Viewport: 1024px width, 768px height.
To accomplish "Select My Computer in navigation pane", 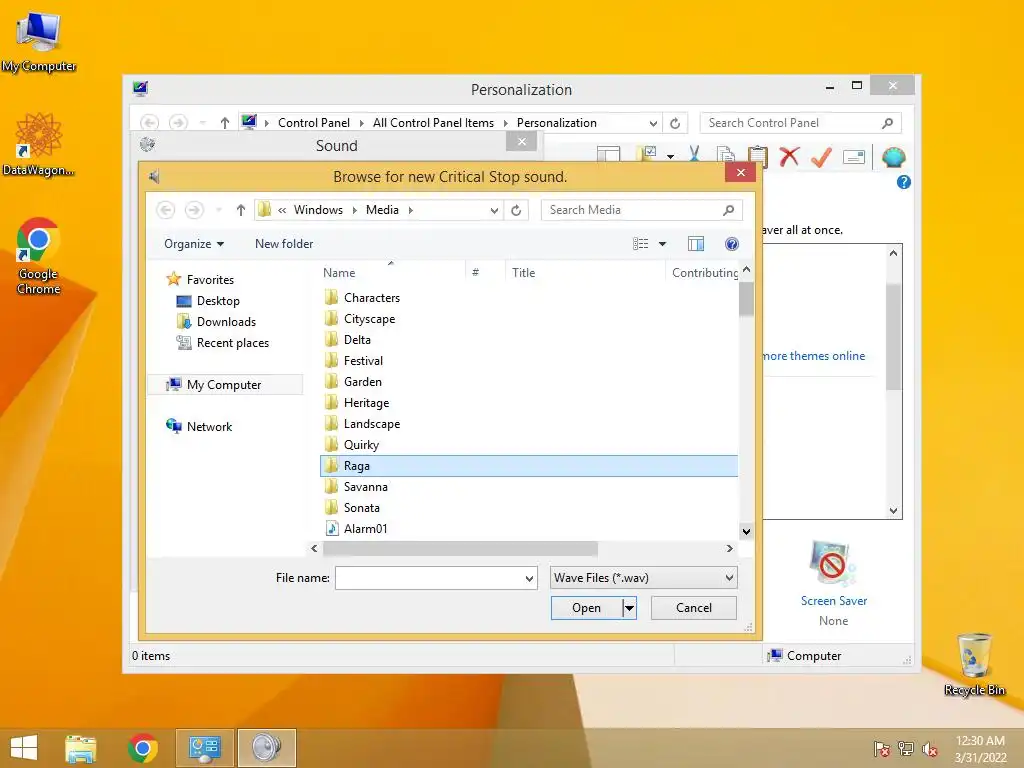I will click(226, 385).
